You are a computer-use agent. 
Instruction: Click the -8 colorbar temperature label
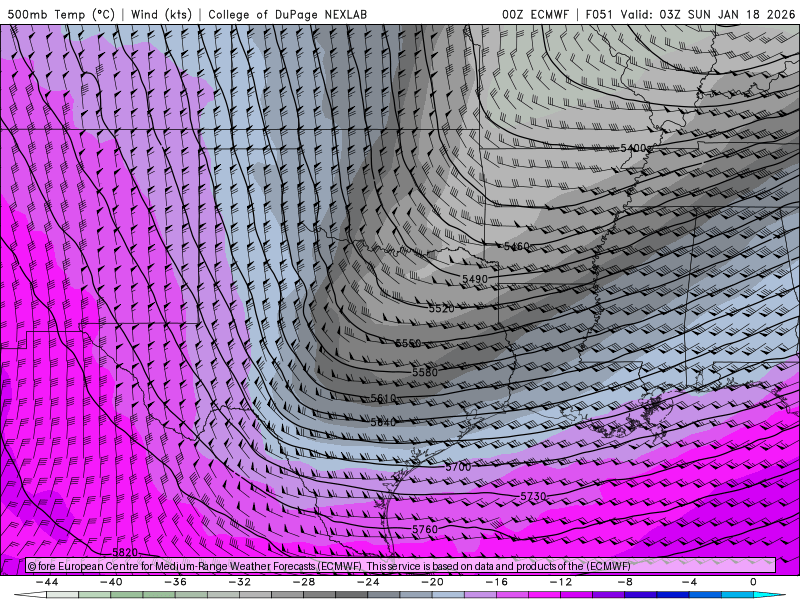click(624, 582)
